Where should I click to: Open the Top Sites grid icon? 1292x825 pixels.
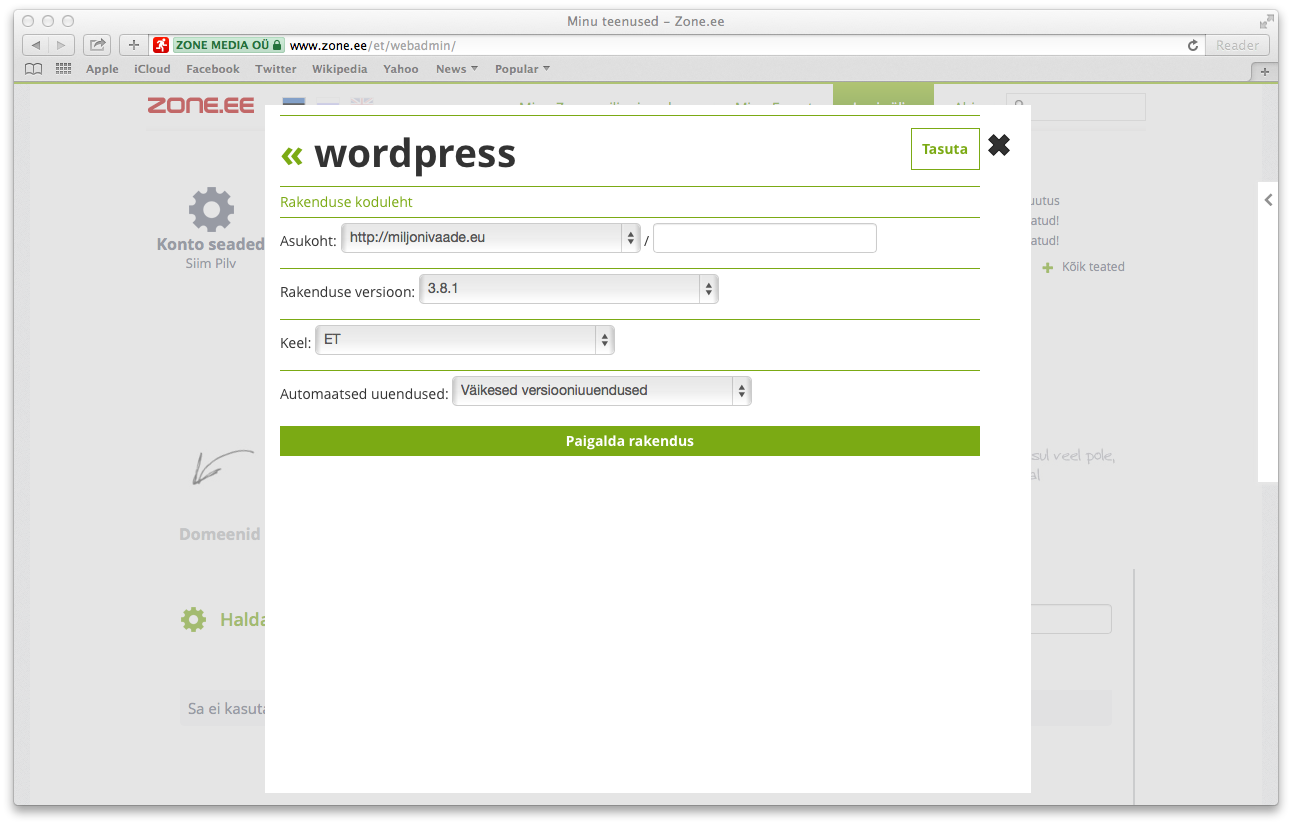point(64,69)
